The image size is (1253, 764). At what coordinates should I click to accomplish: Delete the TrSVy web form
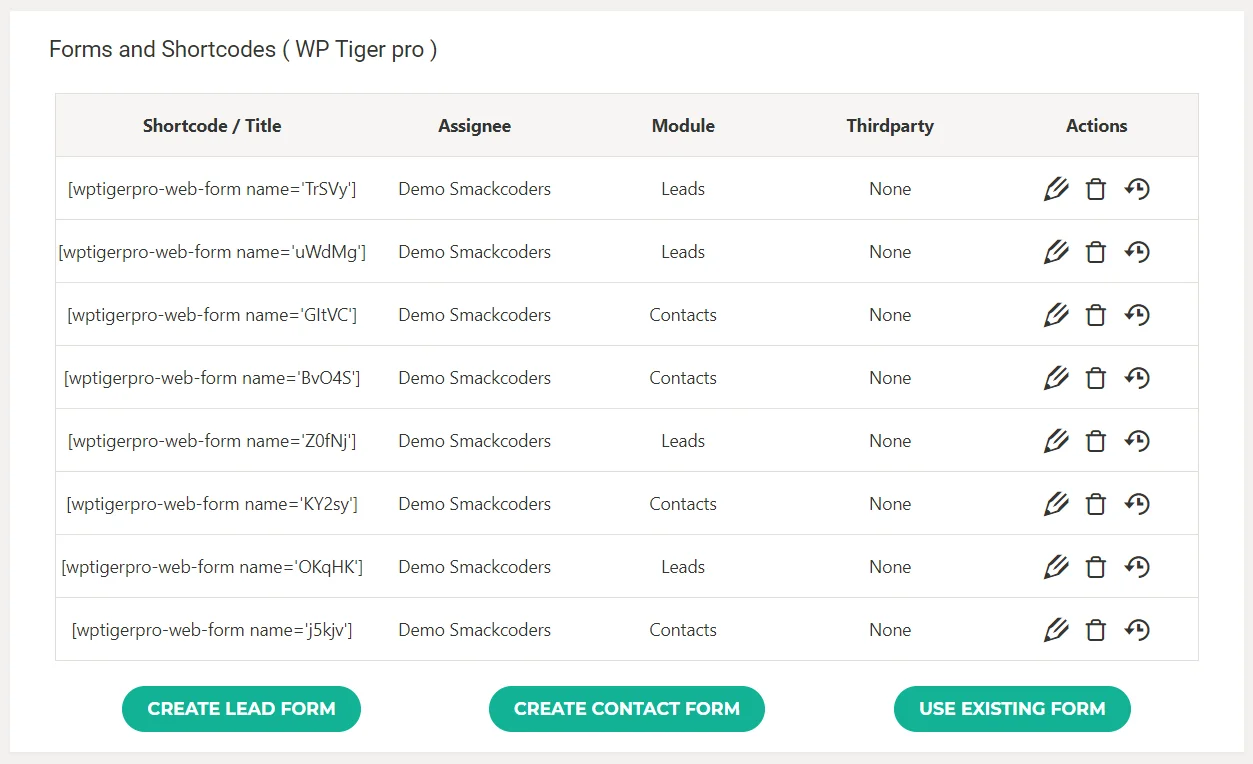click(1095, 188)
